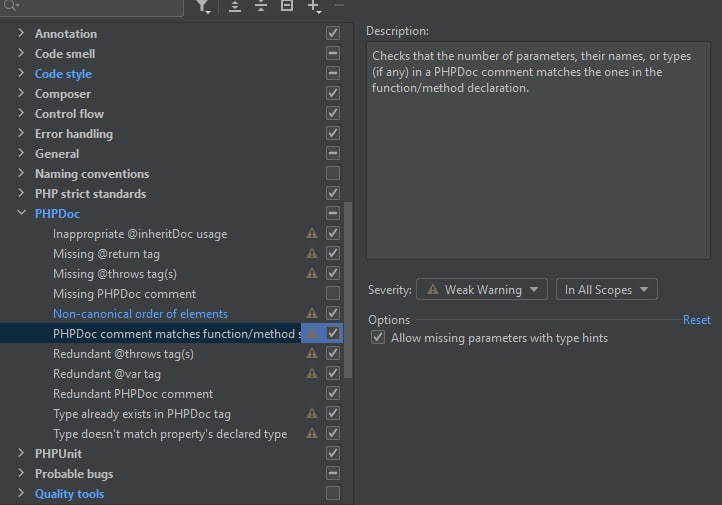Click warning icon for Type doesn't match property's declared type
The image size is (722, 505).
[x=312, y=433]
